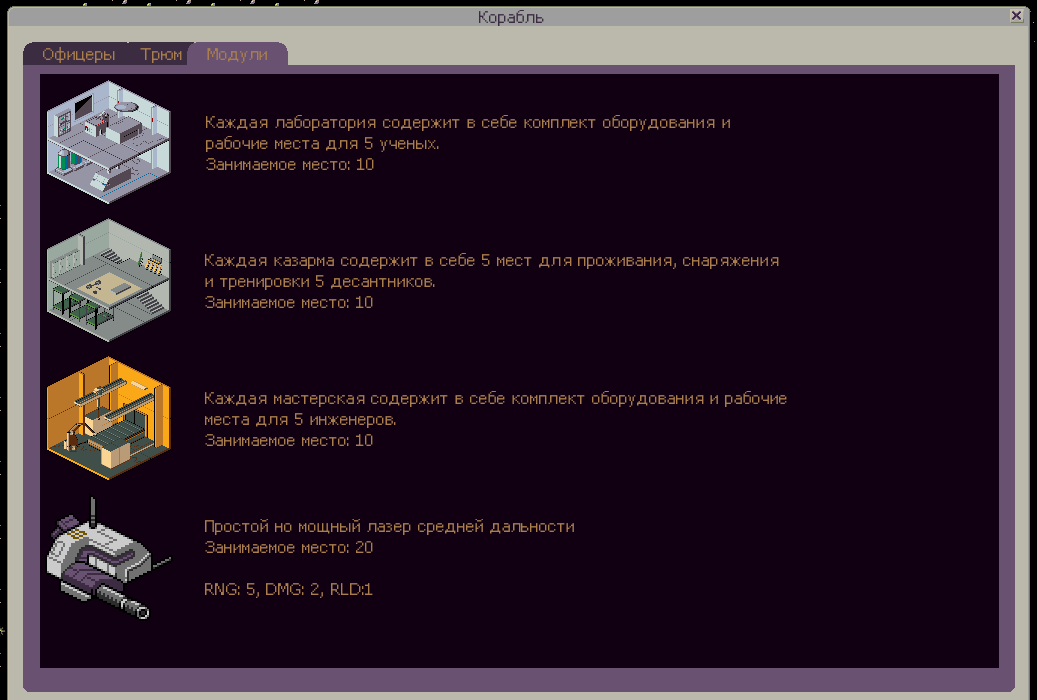Switch to the Офицеры tab
Screen dimensions: 1037x700
[79, 54]
